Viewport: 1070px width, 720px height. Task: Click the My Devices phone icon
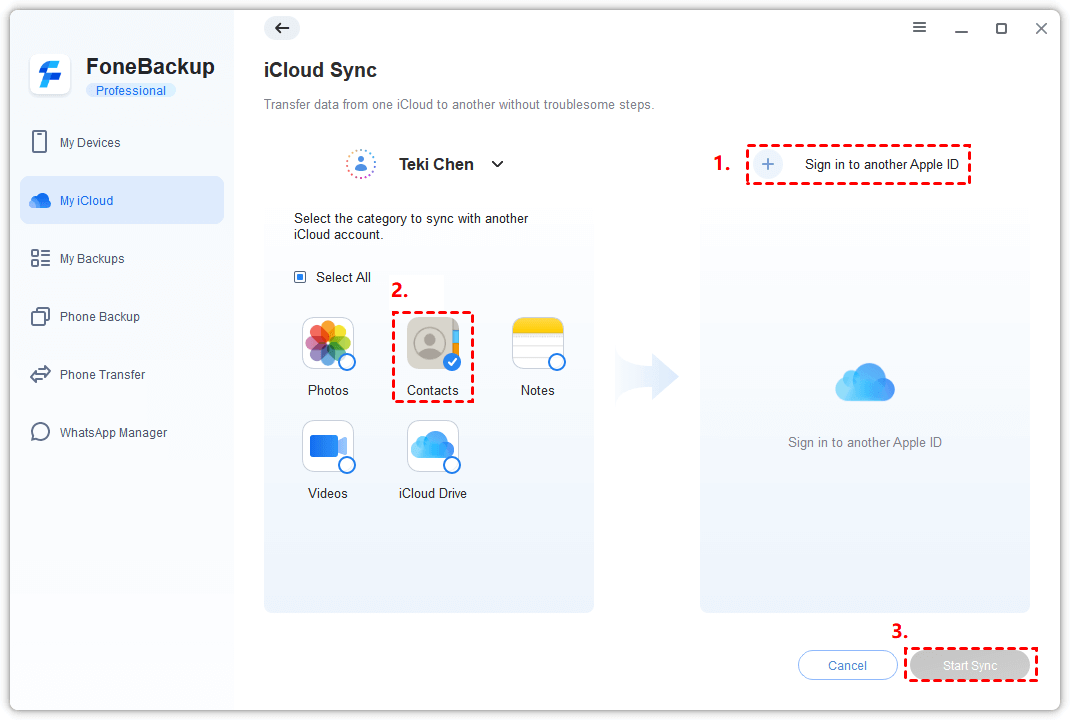[40, 142]
